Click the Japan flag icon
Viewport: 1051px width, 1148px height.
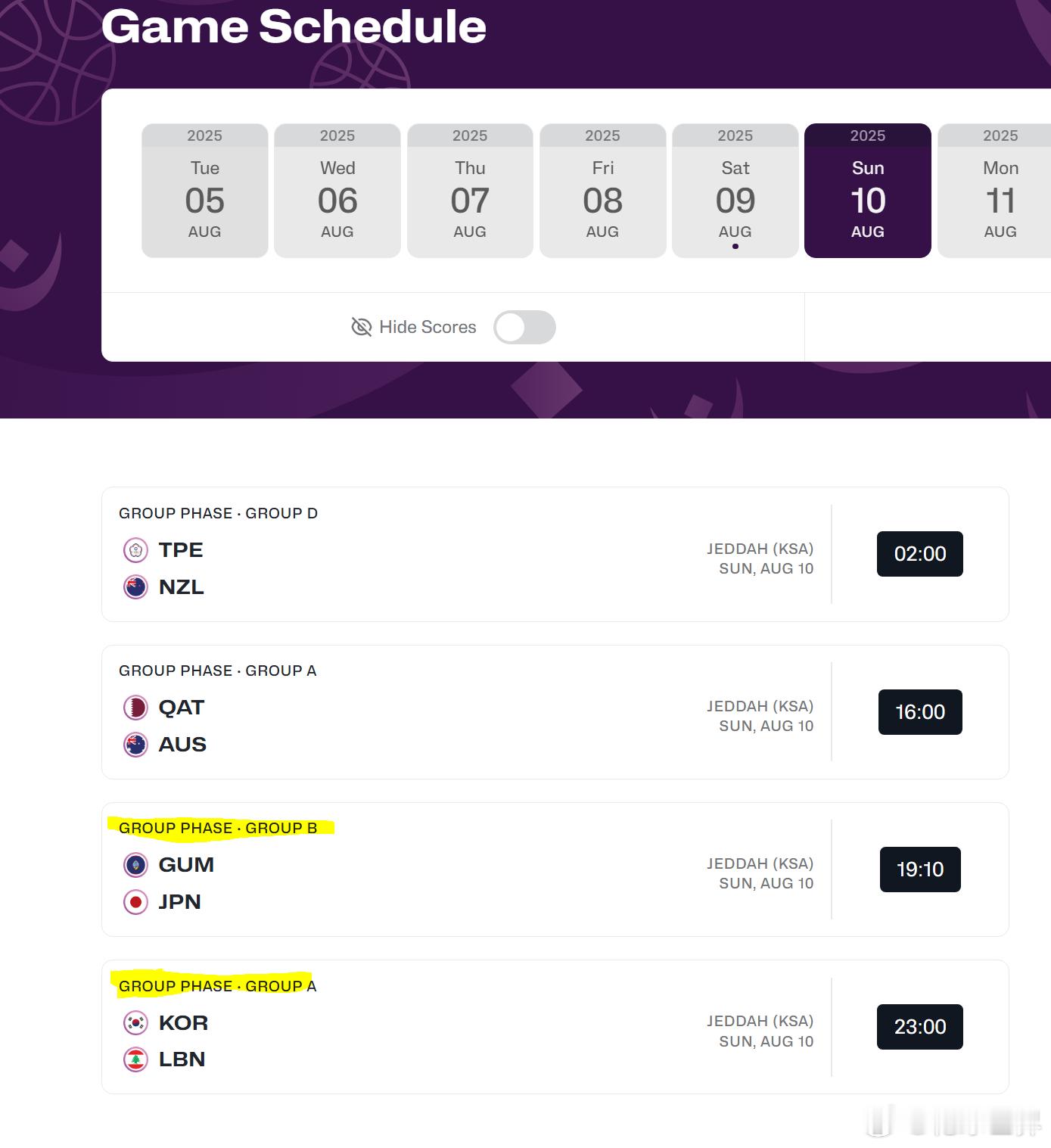click(135, 902)
